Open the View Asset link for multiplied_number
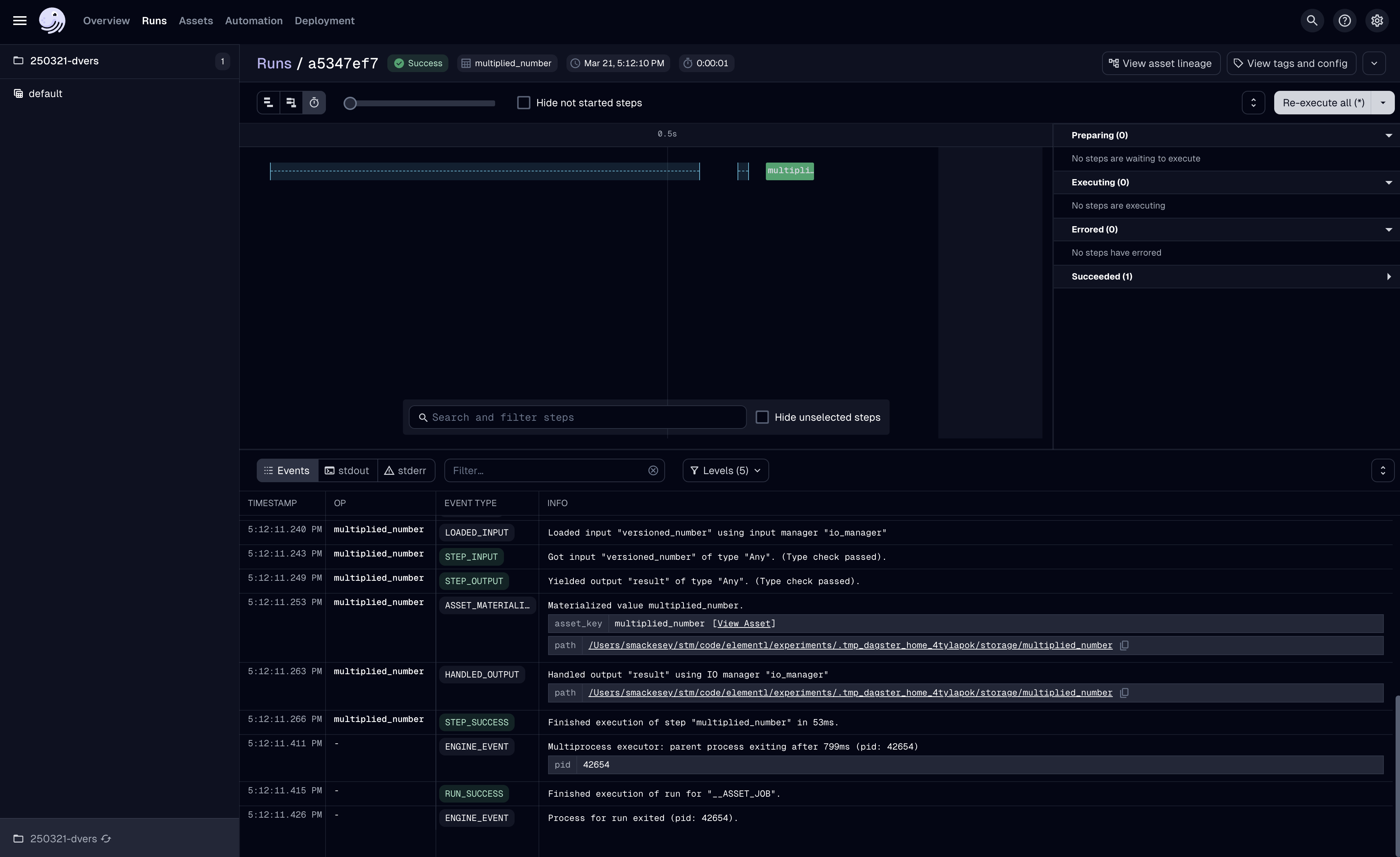 [x=744, y=623]
